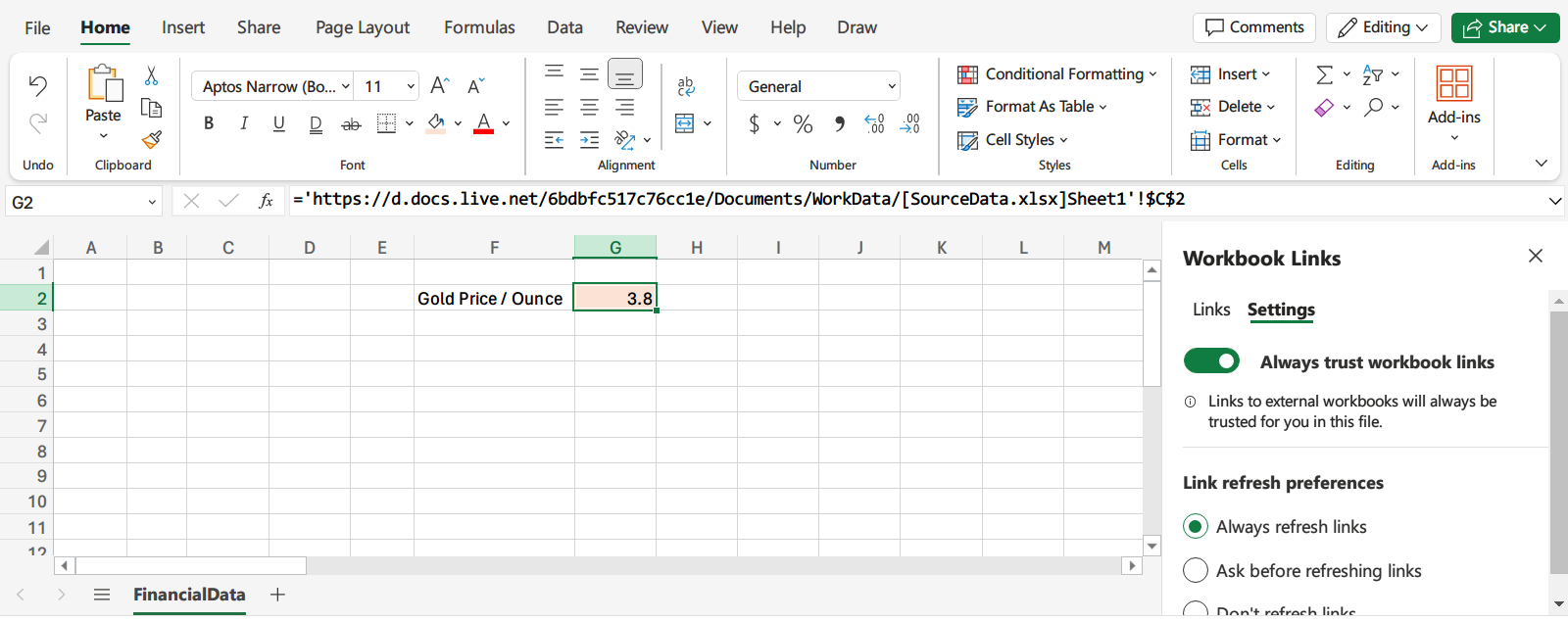
Task: Apply percent style format
Action: coord(804,123)
